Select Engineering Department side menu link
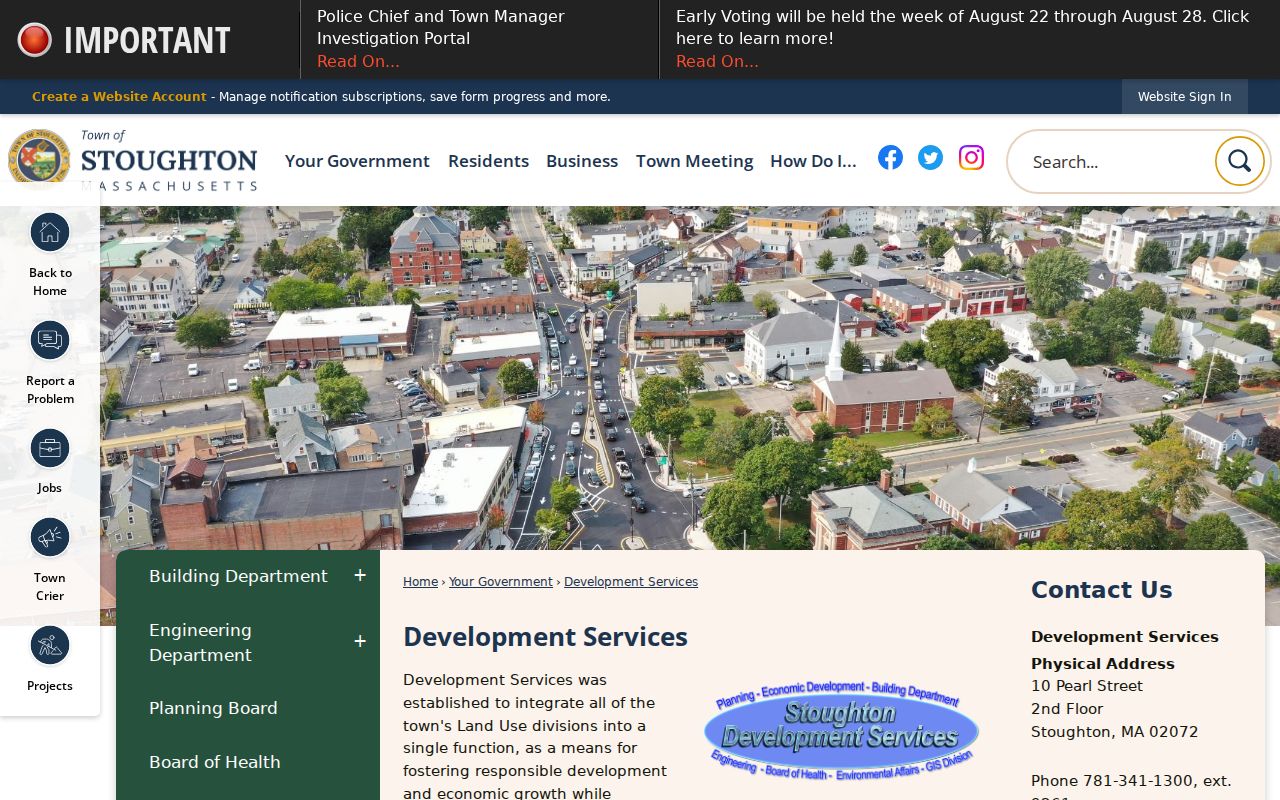This screenshot has height=800, width=1280. [200, 642]
